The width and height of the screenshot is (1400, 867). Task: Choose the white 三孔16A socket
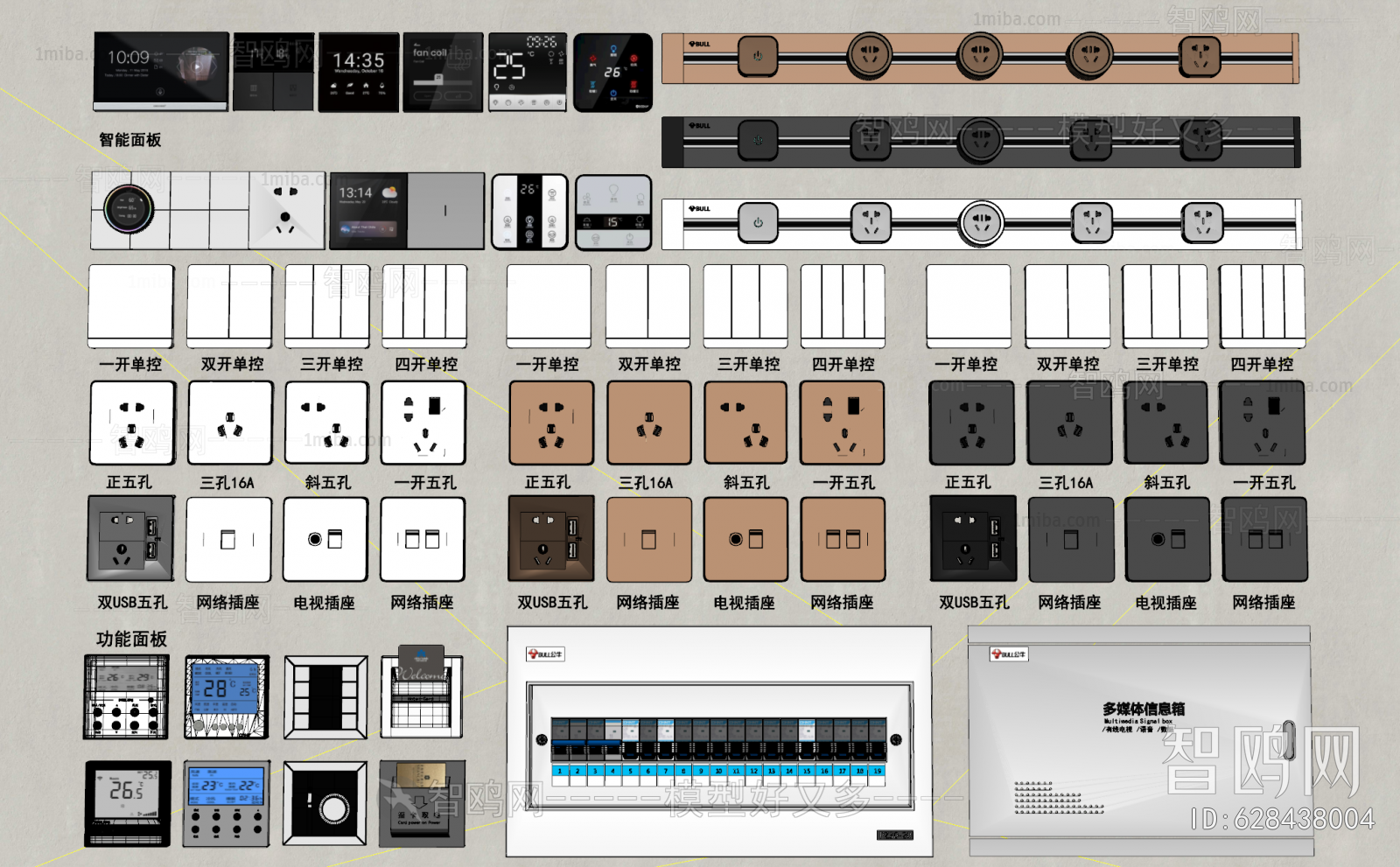[230, 423]
